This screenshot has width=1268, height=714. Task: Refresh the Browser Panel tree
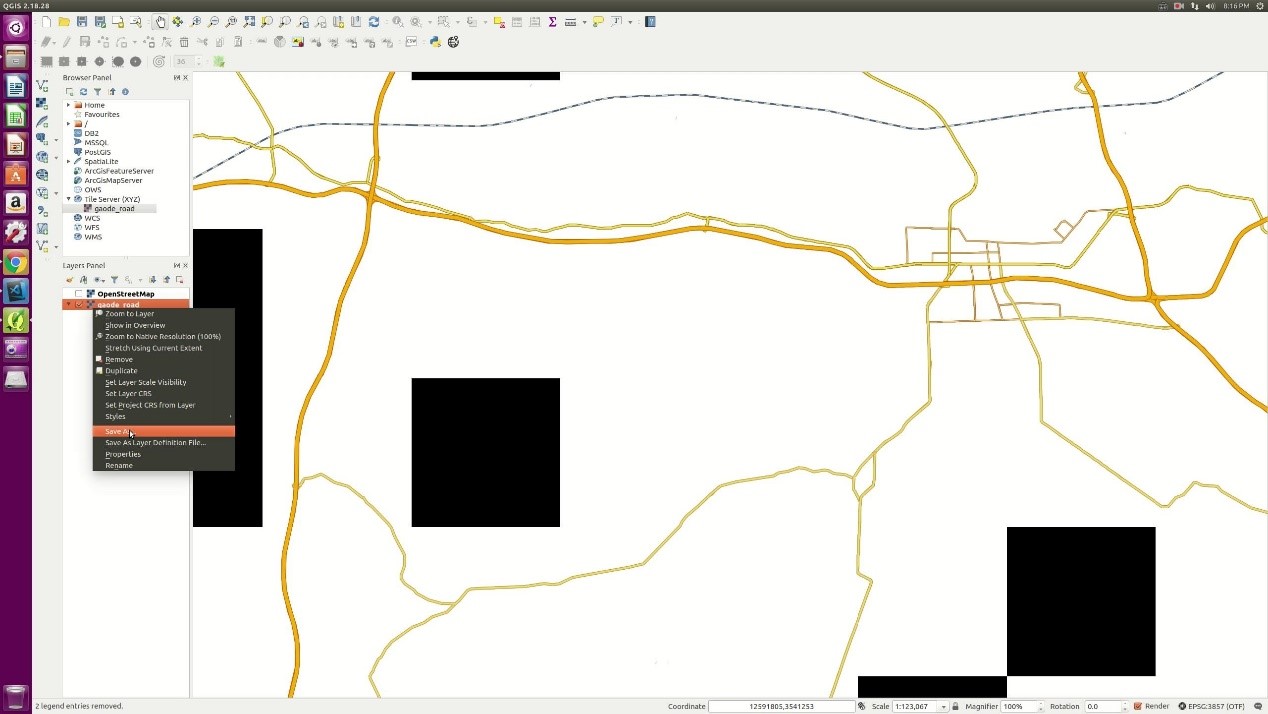[x=83, y=92]
